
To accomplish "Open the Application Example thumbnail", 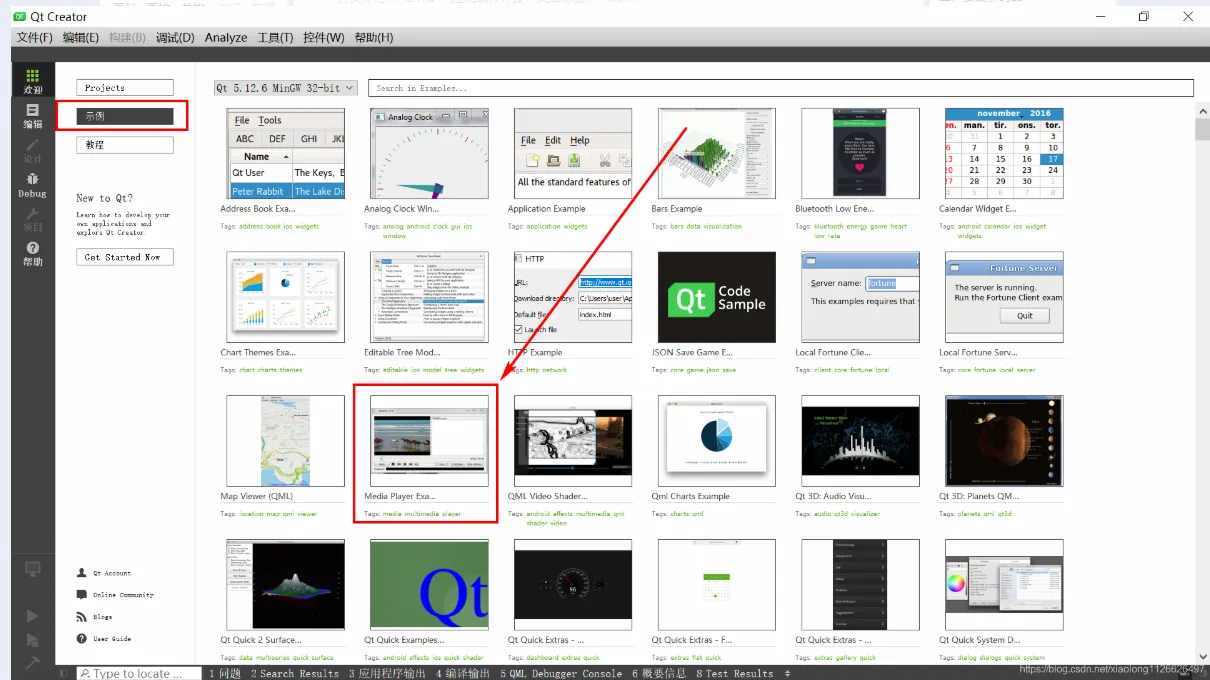I will (x=573, y=153).
